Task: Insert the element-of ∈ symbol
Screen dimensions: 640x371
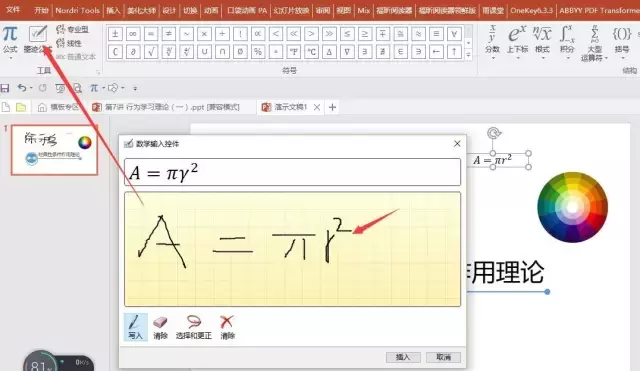Action: coord(400,52)
